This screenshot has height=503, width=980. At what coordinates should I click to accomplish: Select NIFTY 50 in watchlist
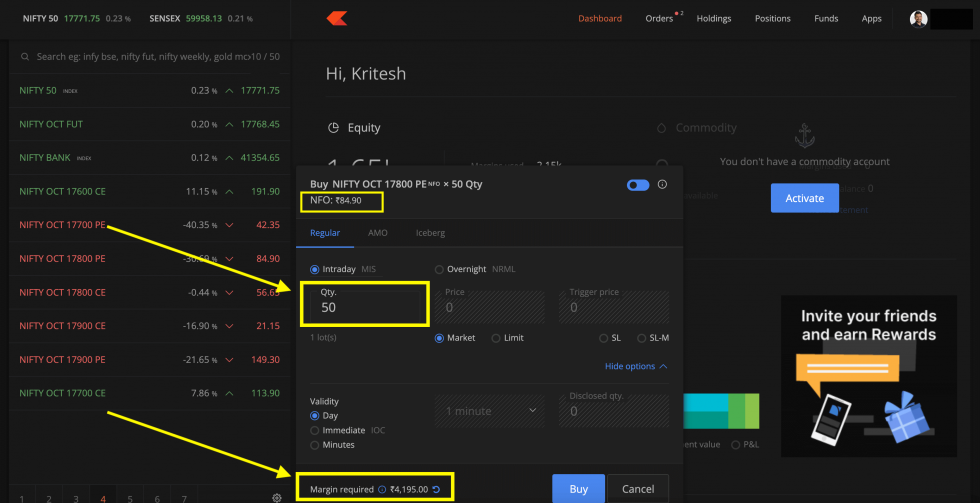tap(149, 91)
